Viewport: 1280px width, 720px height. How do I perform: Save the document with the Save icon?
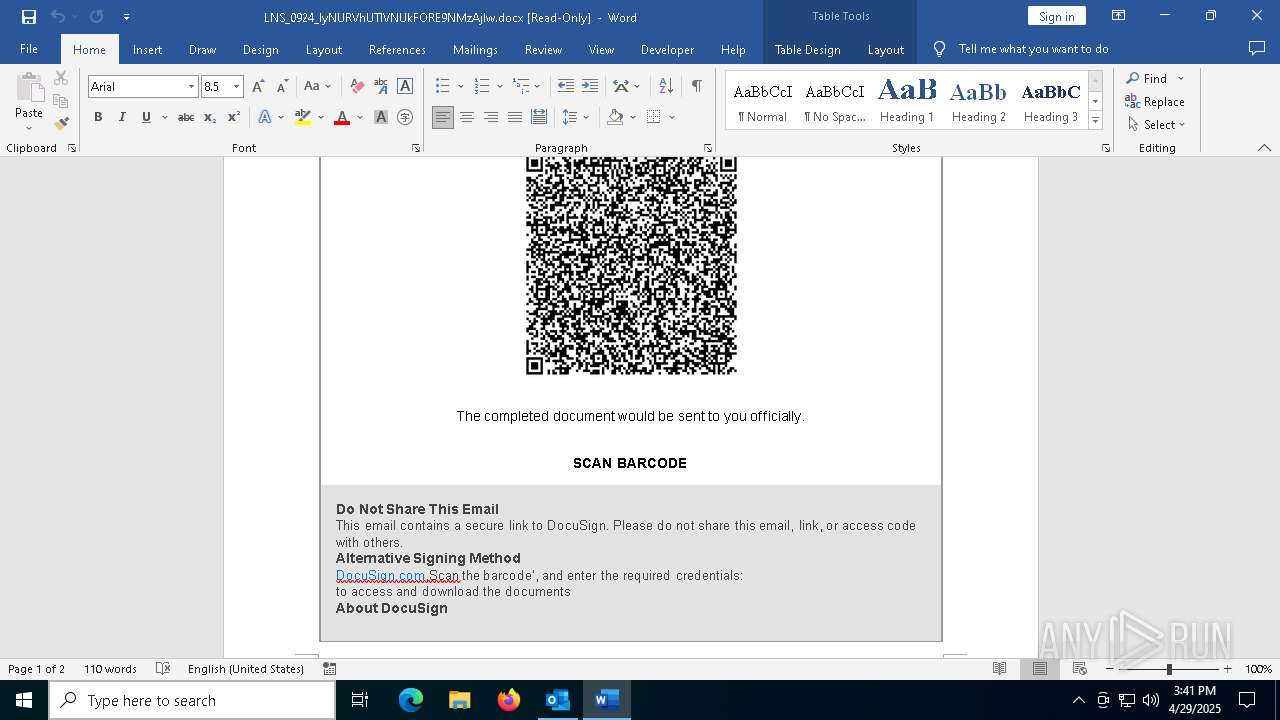pos(29,17)
